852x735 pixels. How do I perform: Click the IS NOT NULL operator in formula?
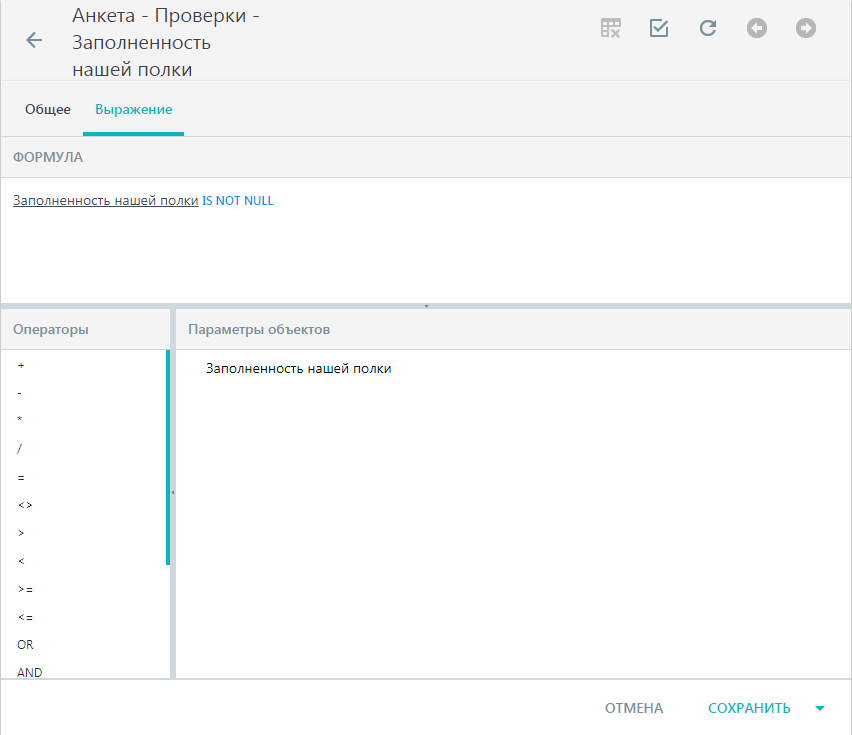click(x=237, y=200)
